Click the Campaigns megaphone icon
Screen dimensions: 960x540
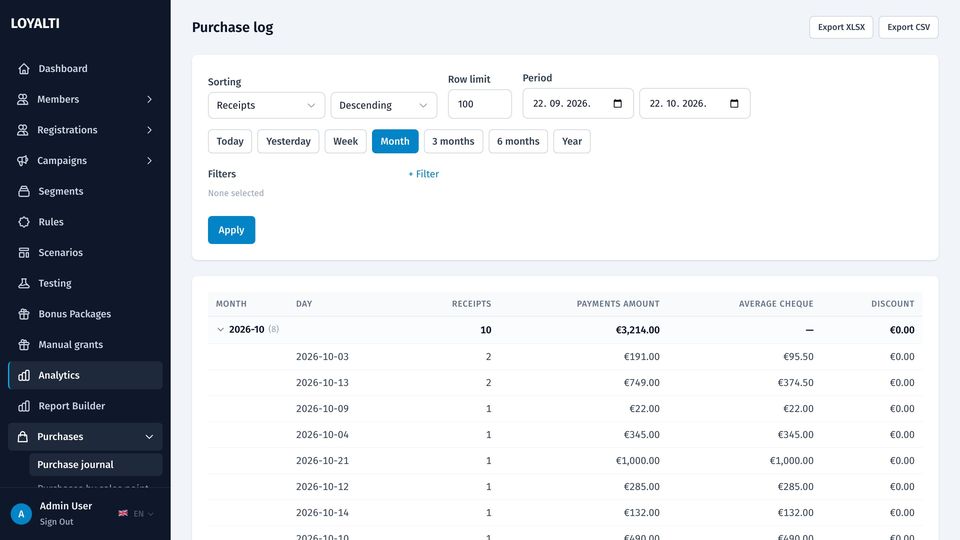[23, 160]
